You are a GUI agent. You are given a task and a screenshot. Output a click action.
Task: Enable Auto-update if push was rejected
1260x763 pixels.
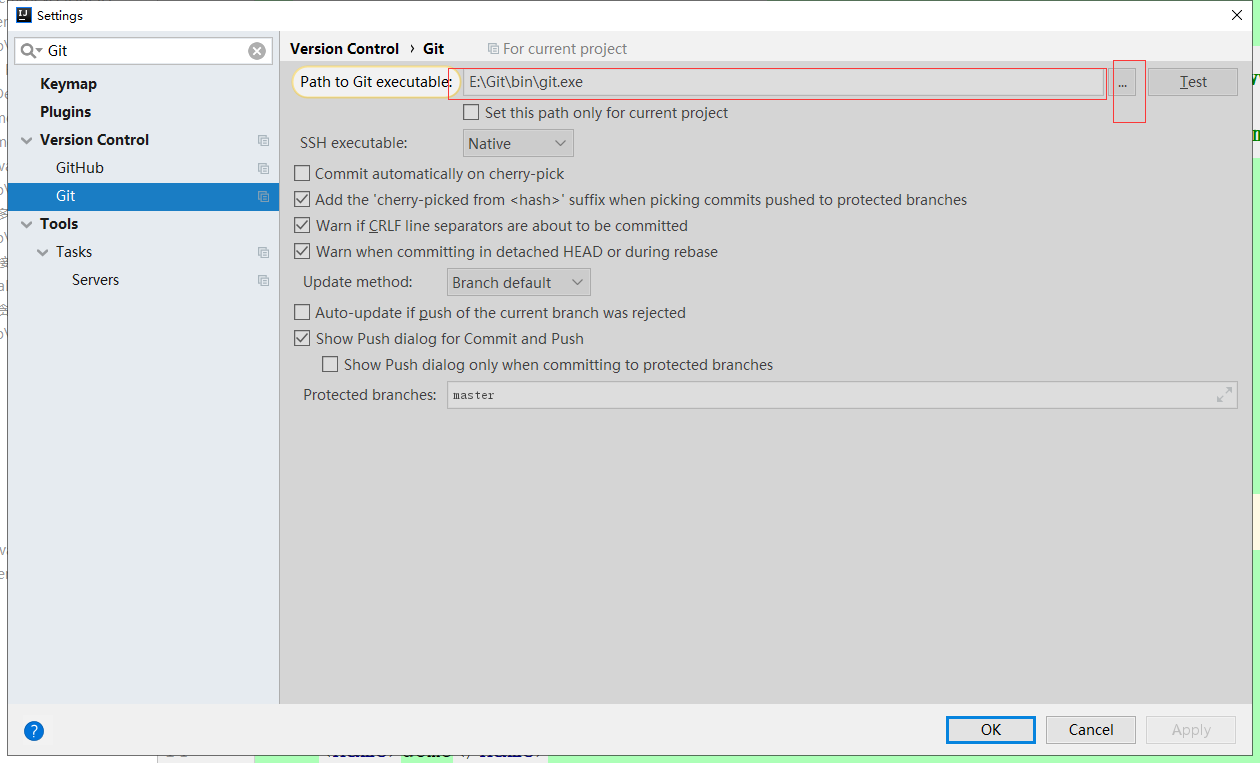point(301,313)
